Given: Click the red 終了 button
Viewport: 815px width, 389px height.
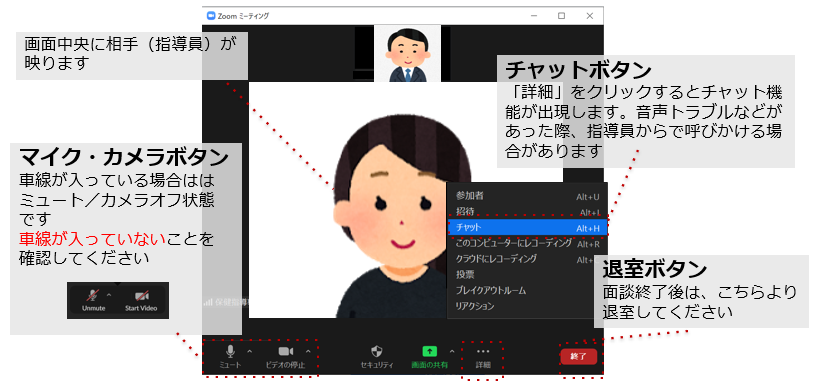Looking at the screenshot, I should [x=579, y=356].
